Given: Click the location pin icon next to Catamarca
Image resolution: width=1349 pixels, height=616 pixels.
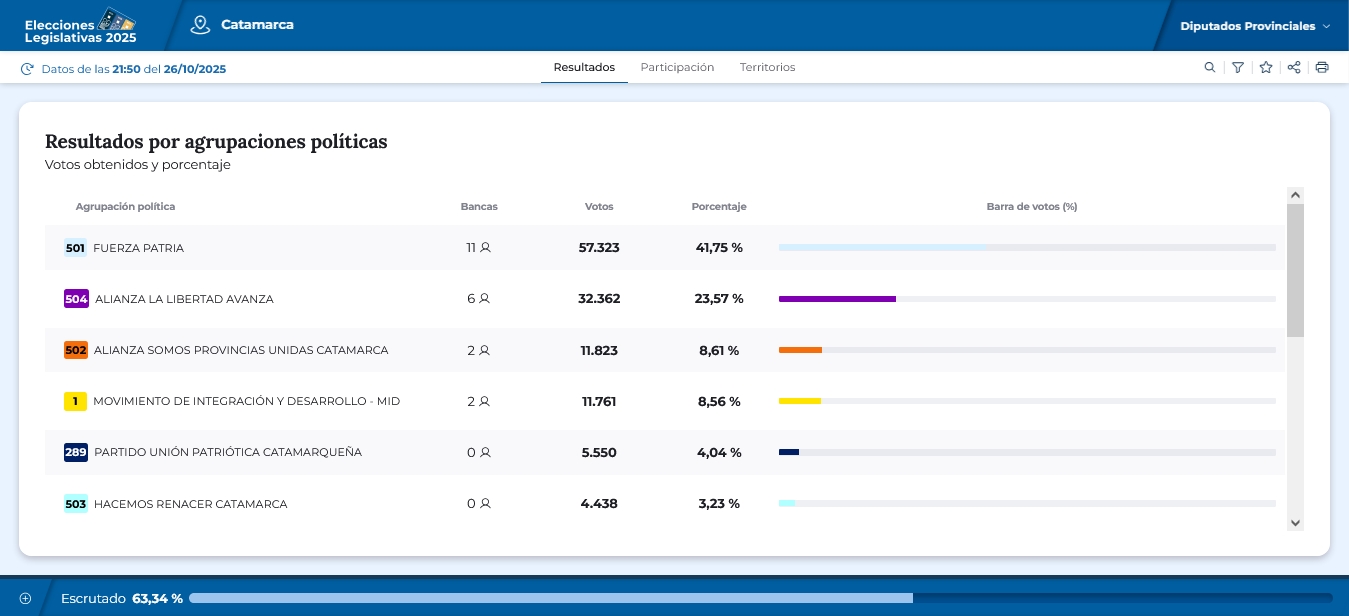Looking at the screenshot, I should coord(201,25).
